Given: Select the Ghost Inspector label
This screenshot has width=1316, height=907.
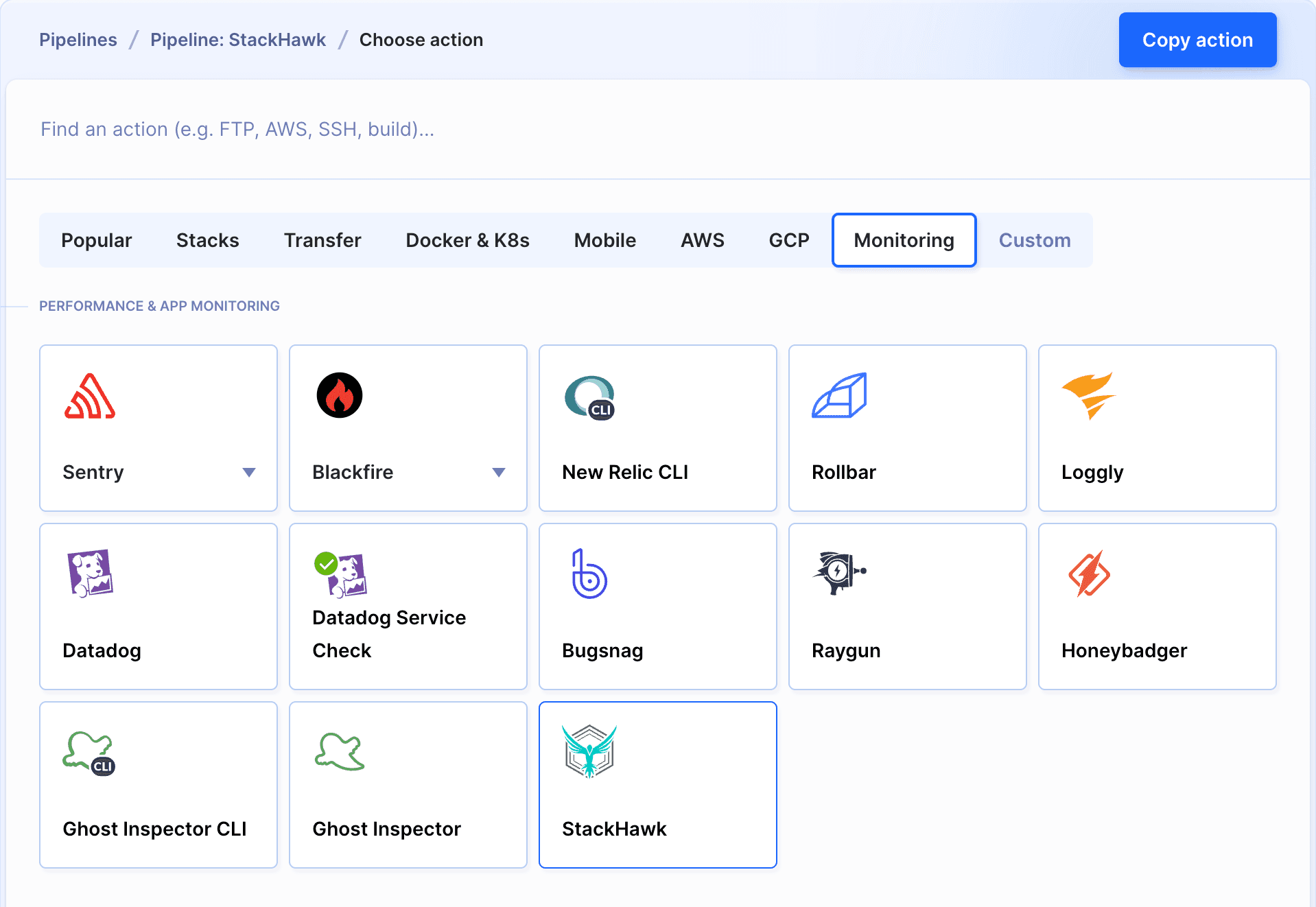Looking at the screenshot, I should 386,829.
